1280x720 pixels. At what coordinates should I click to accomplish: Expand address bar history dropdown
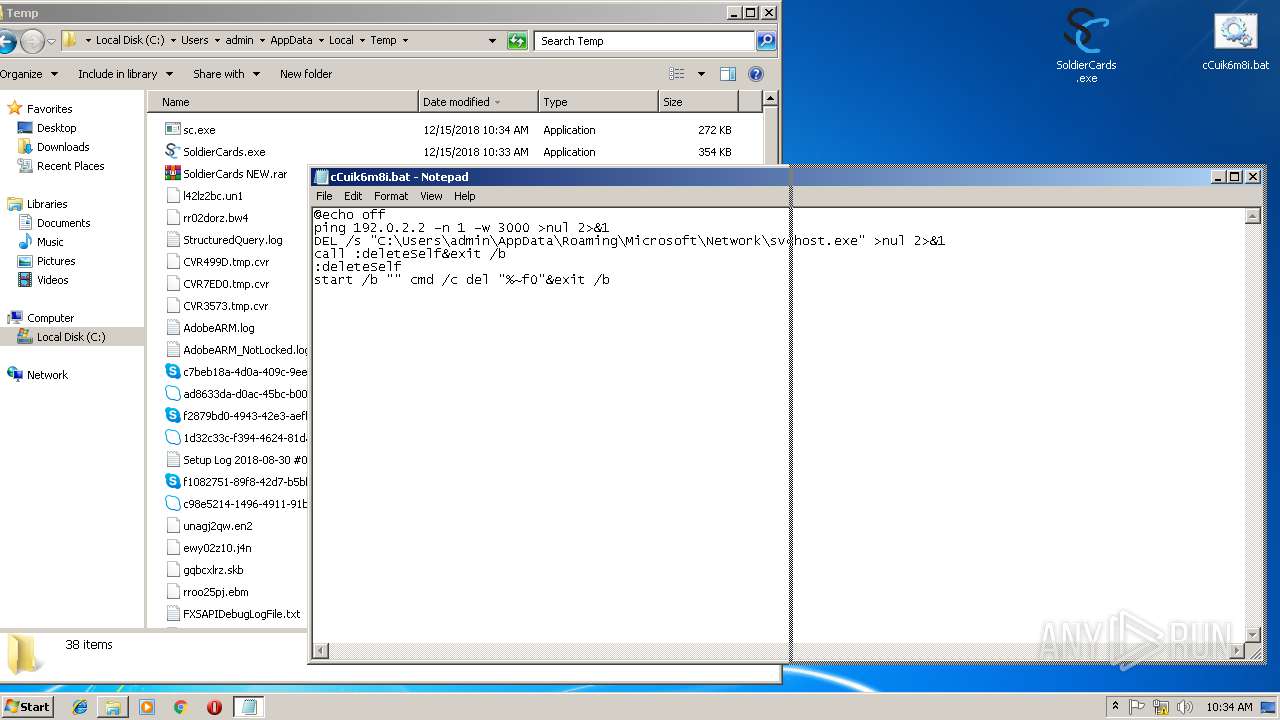[492, 41]
